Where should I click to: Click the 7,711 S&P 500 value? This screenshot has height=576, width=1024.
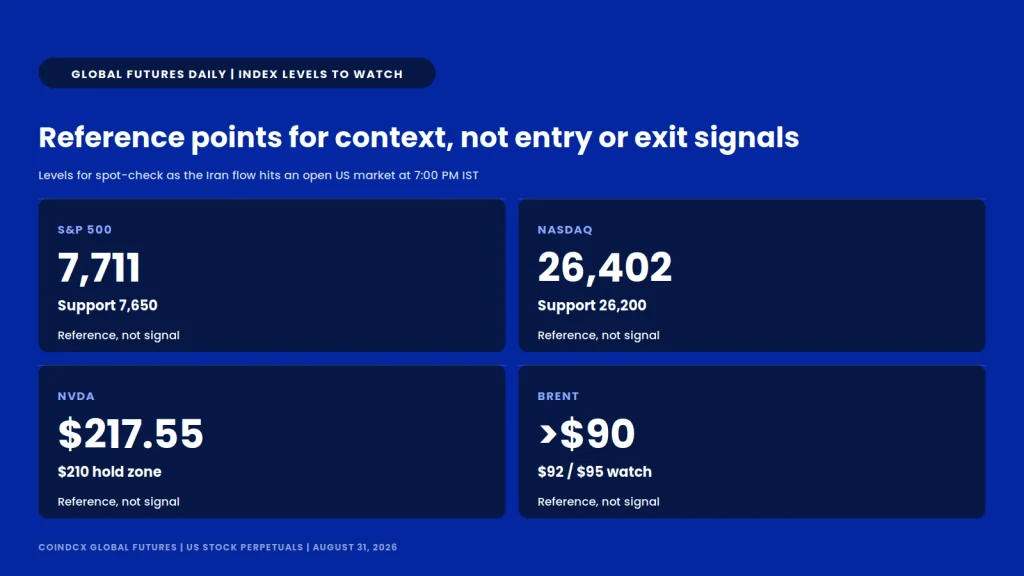pyautogui.click(x=99, y=268)
